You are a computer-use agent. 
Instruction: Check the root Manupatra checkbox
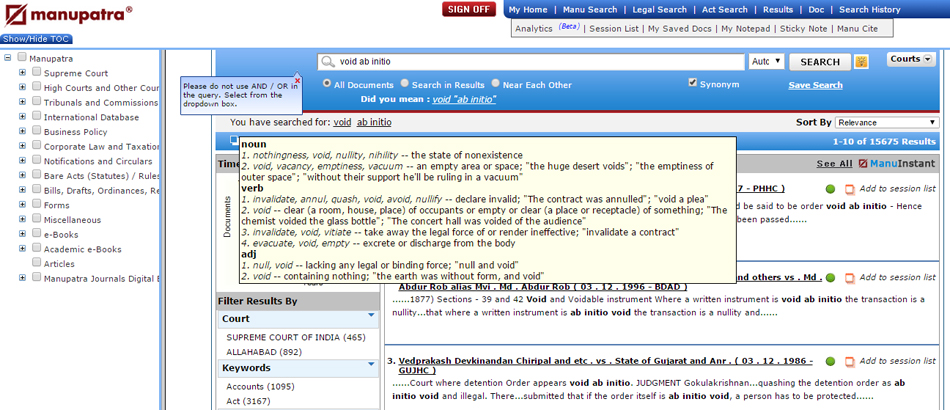click(x=22, y=58)
